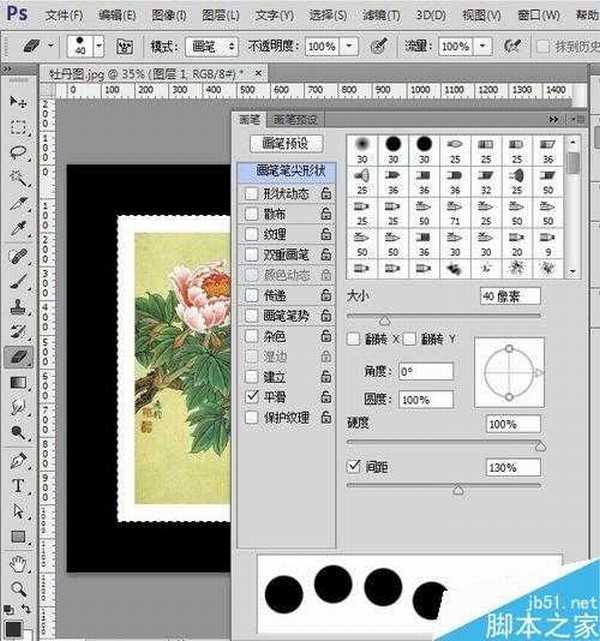The image size is (600, 641).
Task: Click the 画笔预设 button
Action: coord(285,145)
